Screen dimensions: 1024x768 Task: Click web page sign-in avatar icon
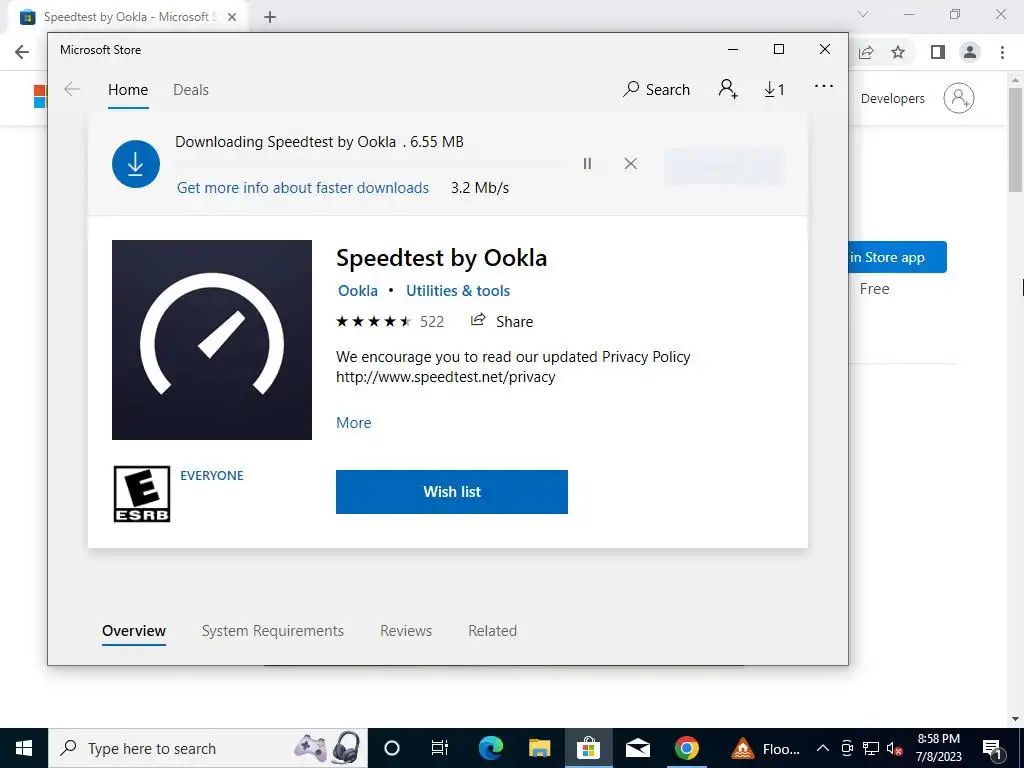[959, 98]
